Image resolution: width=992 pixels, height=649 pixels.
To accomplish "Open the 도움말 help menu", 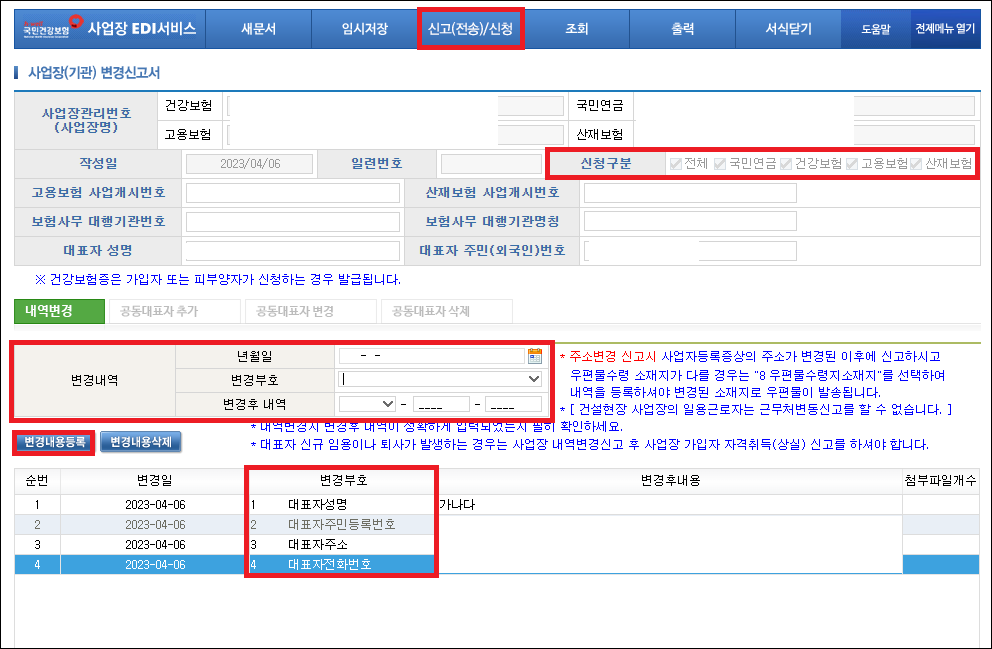I will [878, 29].
